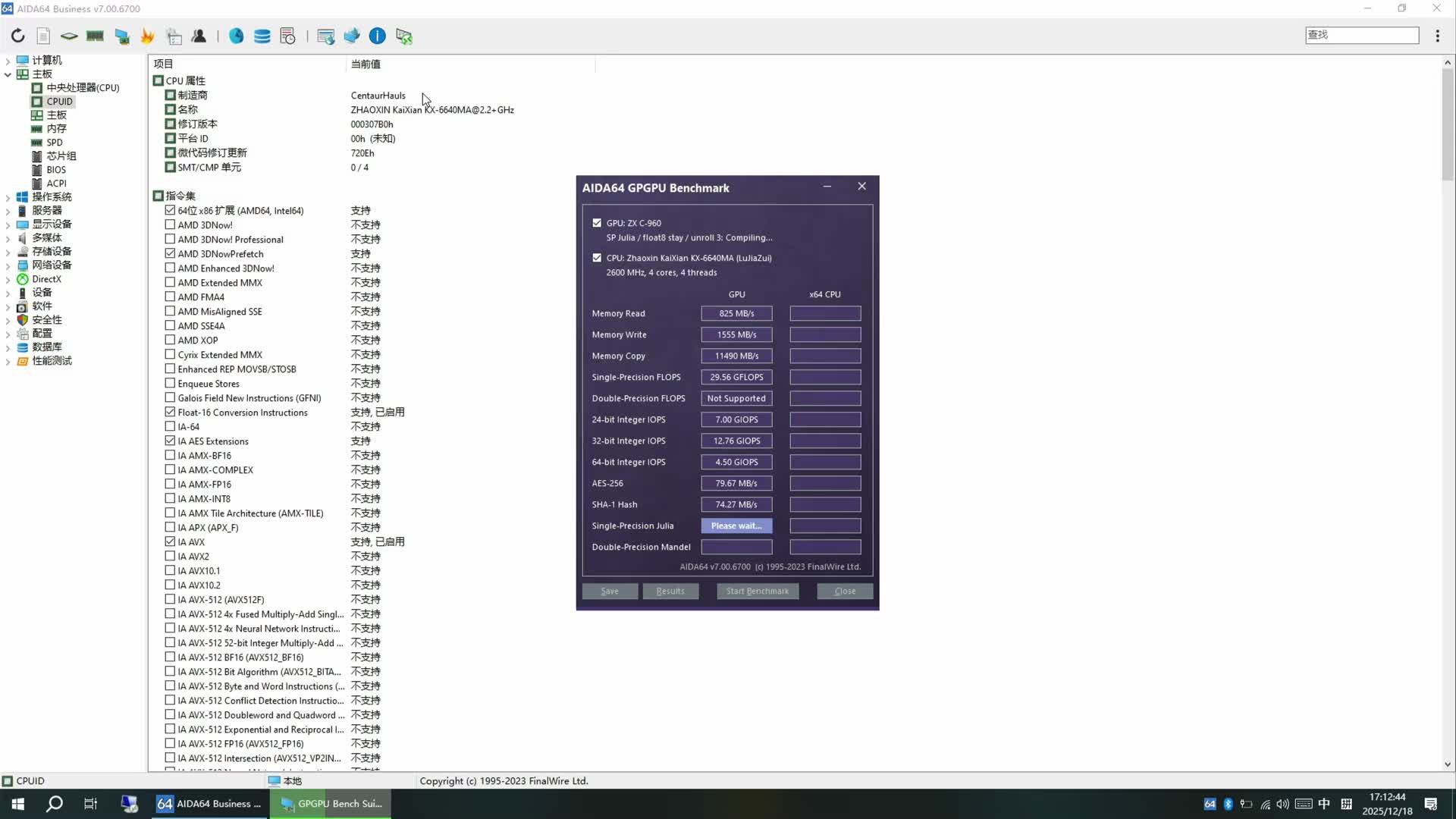Open the report wizard document icon
Screen dimensions: 1456x819
tap(43, 36)
